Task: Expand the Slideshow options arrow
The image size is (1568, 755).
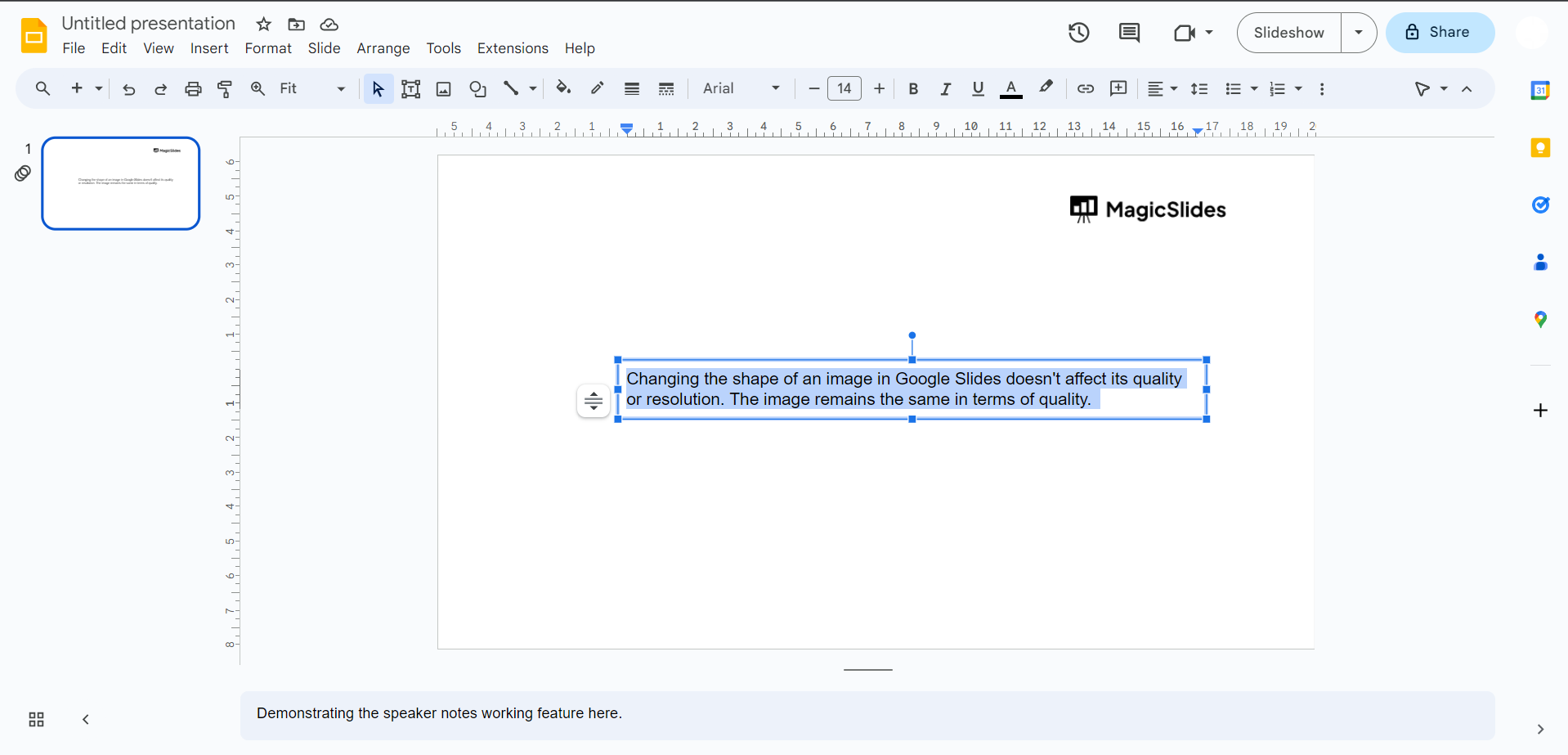Action: (x=1358, y=33)
